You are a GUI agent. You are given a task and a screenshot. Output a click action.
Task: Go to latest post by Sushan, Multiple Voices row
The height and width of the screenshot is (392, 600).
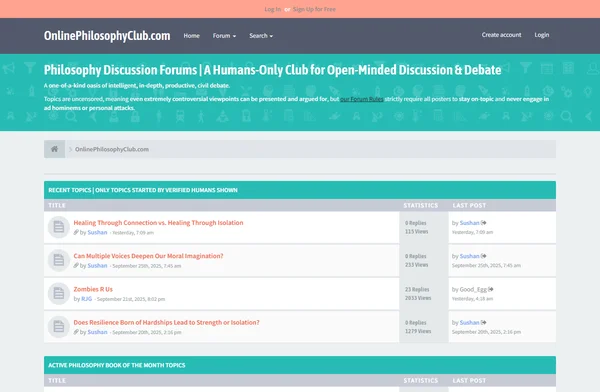484,256
